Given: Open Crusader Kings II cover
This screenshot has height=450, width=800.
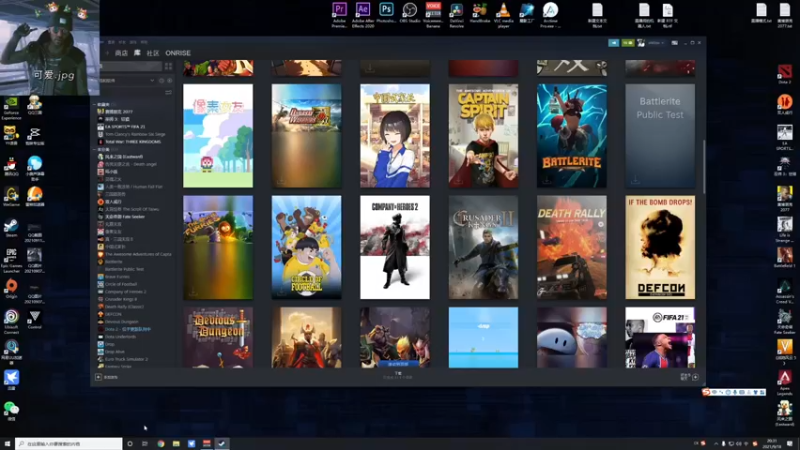Looking at the screenshot, I should pos(483,247).
